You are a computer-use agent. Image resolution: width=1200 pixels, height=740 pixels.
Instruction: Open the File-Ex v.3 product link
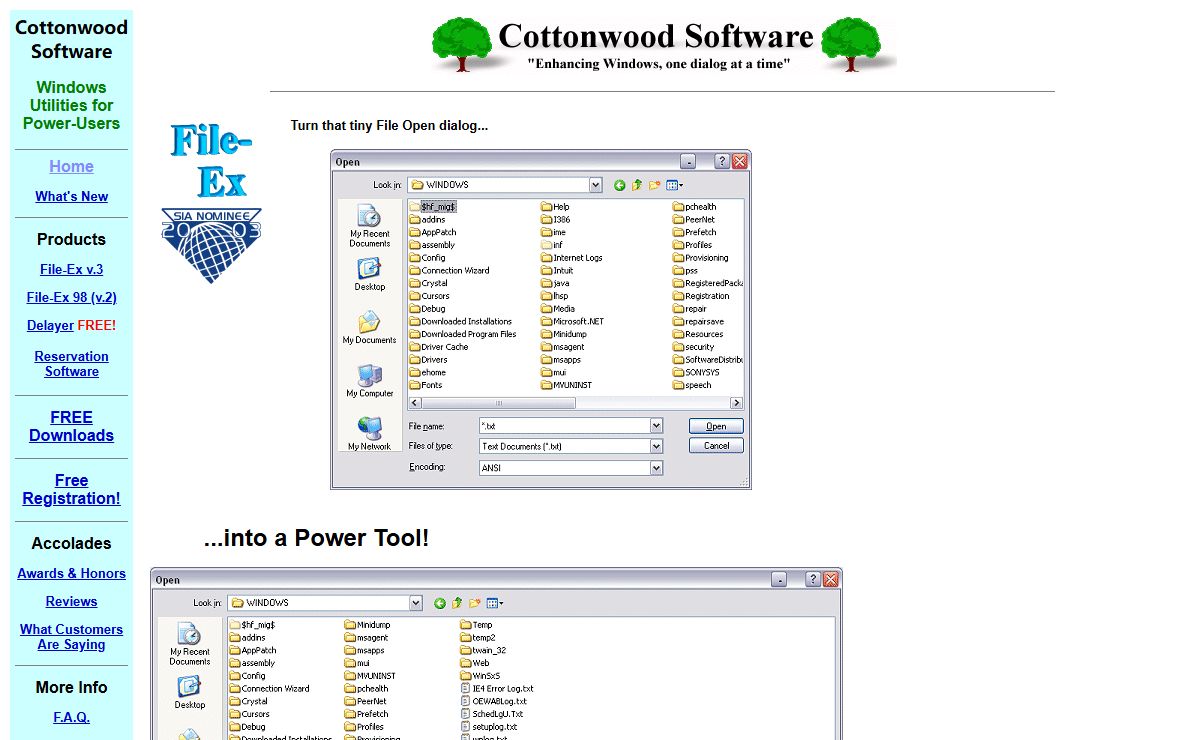pos(71,269)
